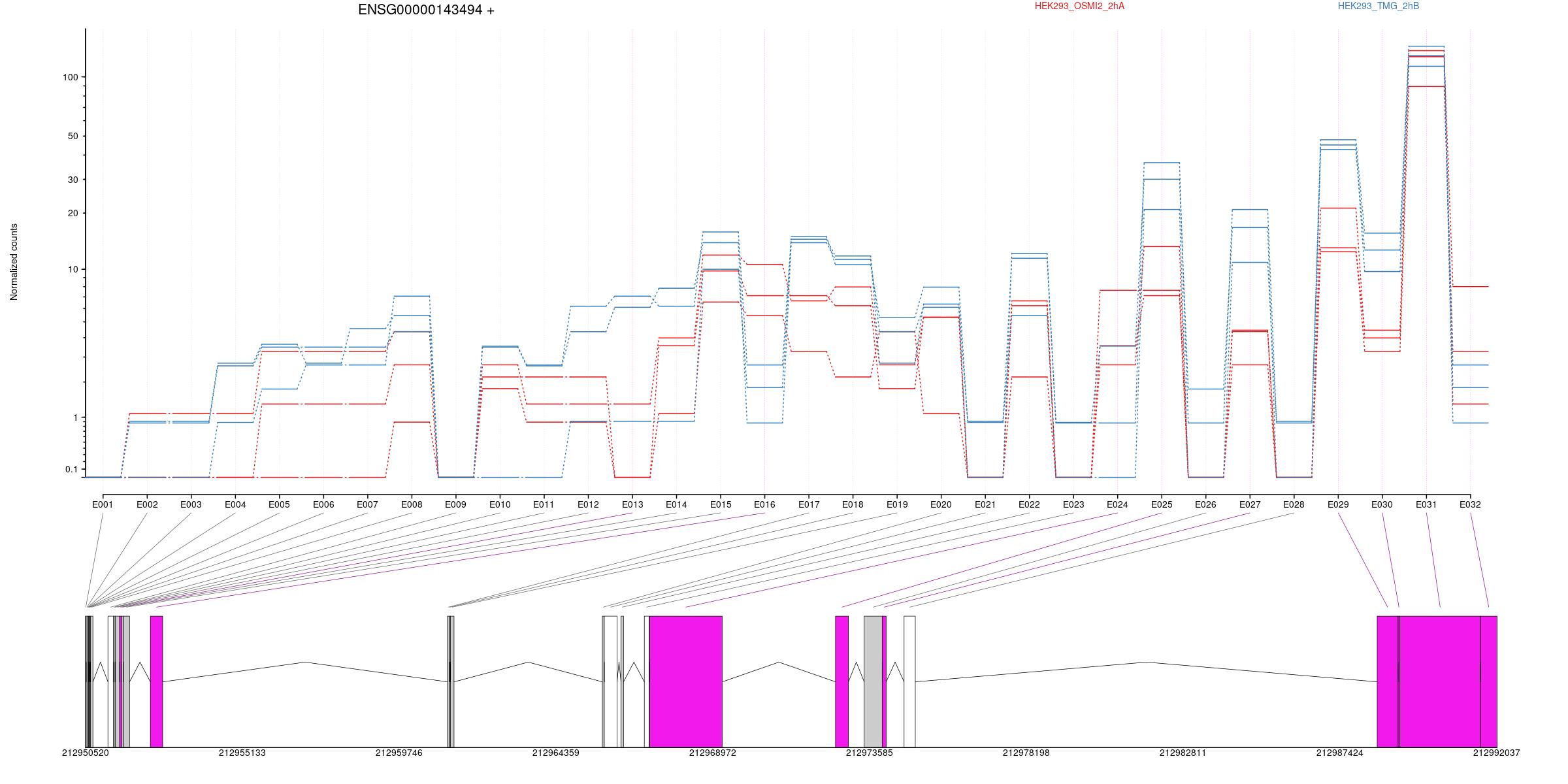Click y-axis tick value 20
The height and width of the screenshot is (784, 1568).
click(73, 213)
